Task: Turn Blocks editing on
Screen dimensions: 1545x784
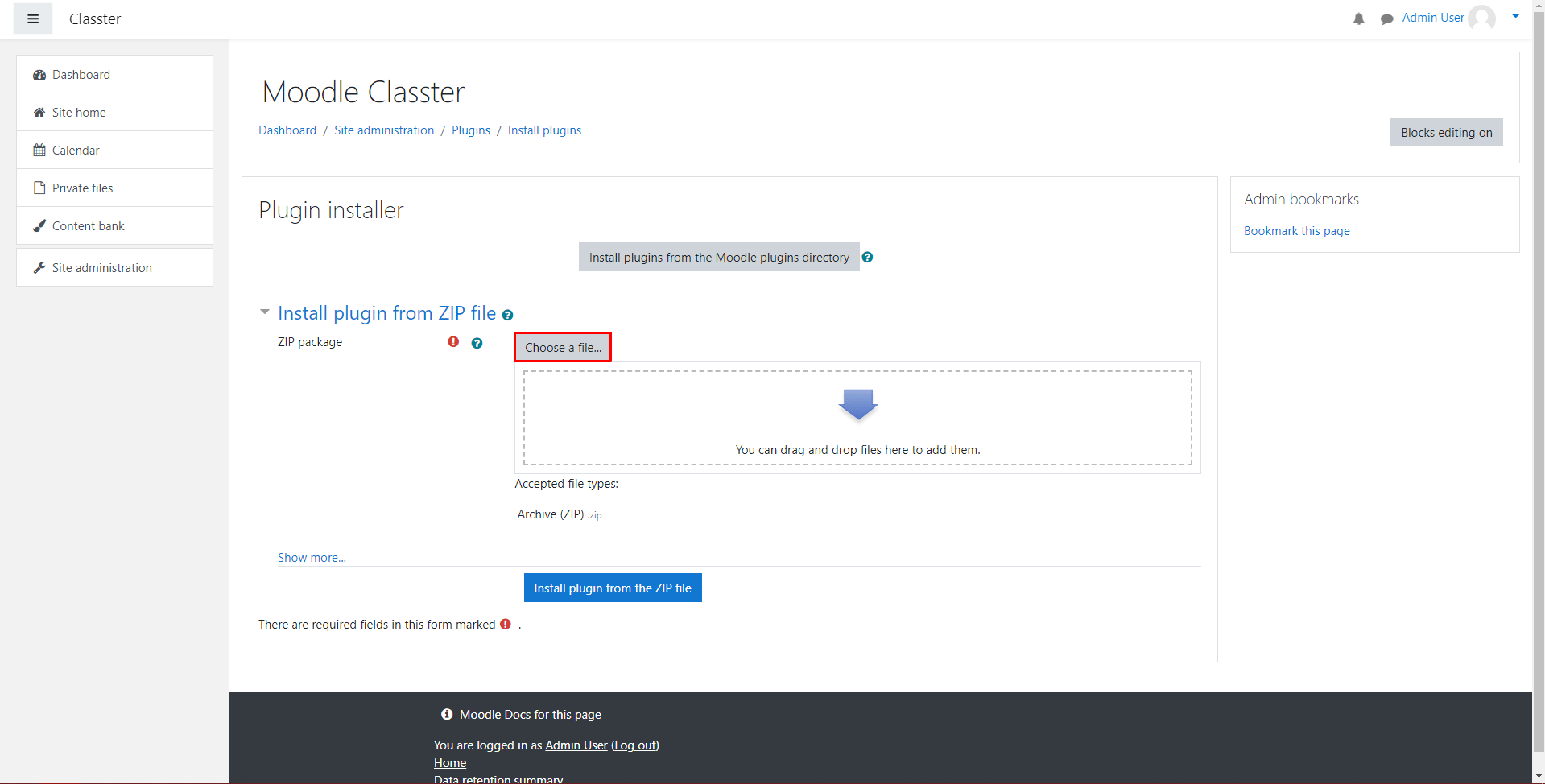Action: coord(1446,132)
